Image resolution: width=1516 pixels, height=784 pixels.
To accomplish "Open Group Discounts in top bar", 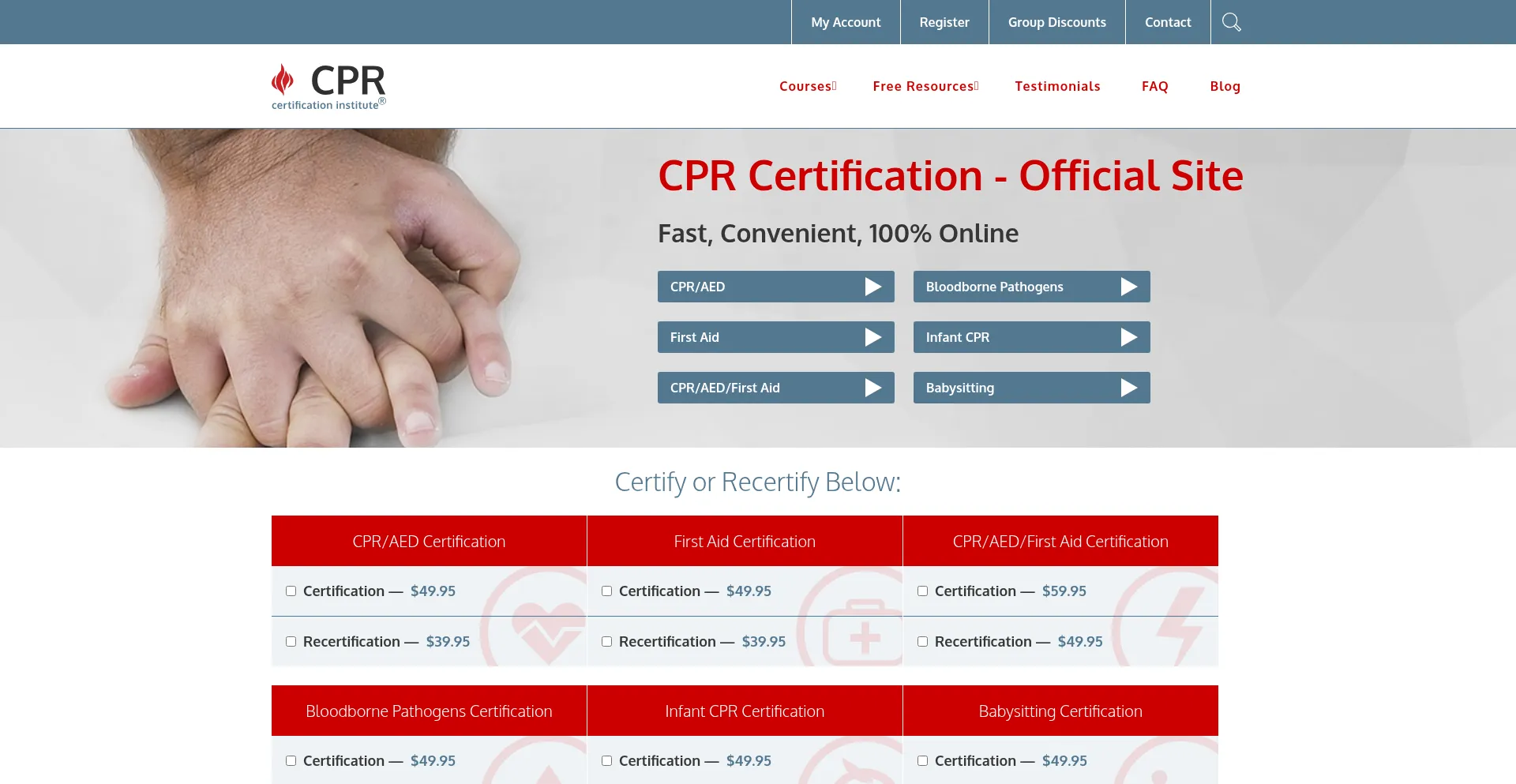I will [1056, 22].
